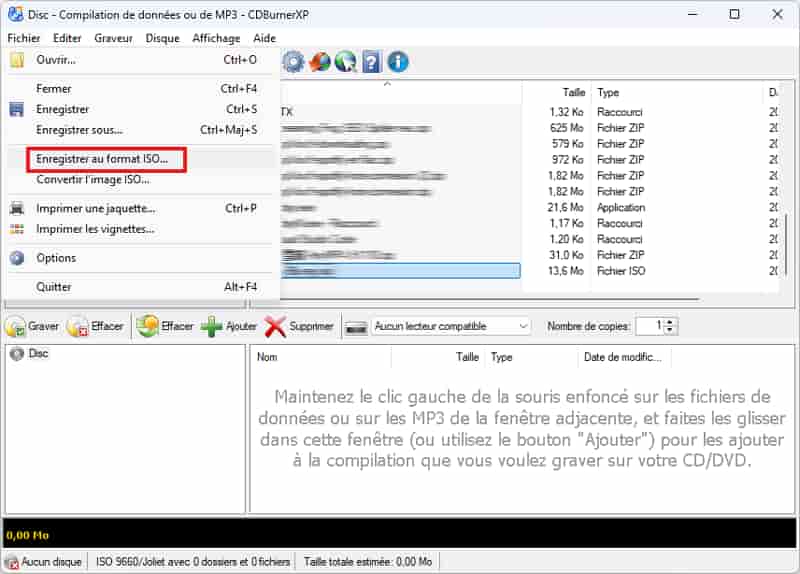The image size is (800, 574).
Task: Click the Graver burn button
Action: (32, 326)
